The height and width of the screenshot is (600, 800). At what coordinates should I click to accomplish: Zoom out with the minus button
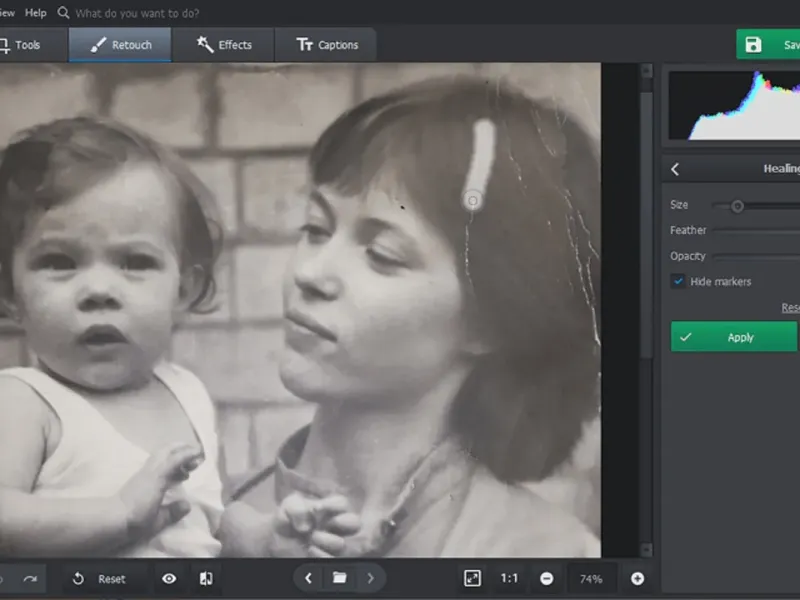pyautogui.click(x=547, y=578)
